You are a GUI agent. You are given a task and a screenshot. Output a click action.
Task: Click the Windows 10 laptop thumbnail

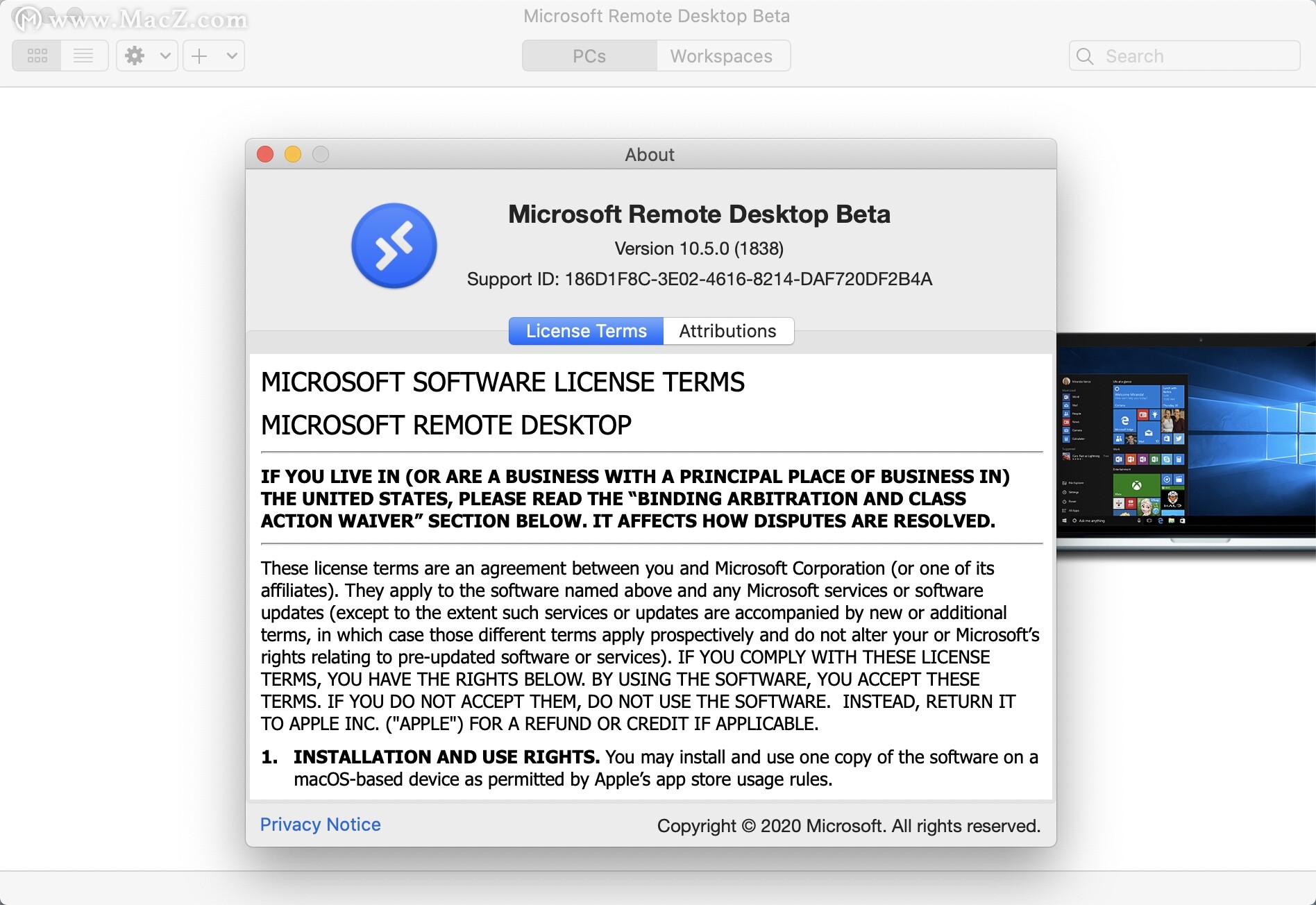pos(1186,444)
